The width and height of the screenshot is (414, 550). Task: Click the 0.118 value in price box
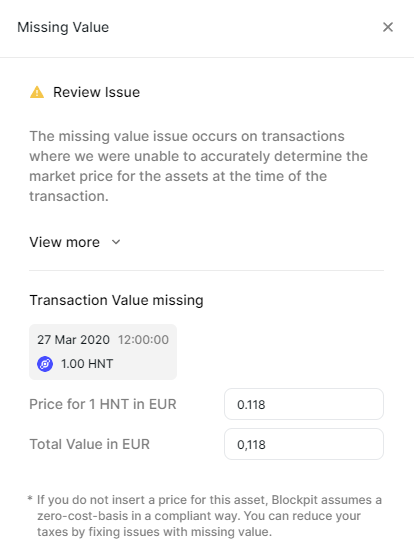coord(251,404)
